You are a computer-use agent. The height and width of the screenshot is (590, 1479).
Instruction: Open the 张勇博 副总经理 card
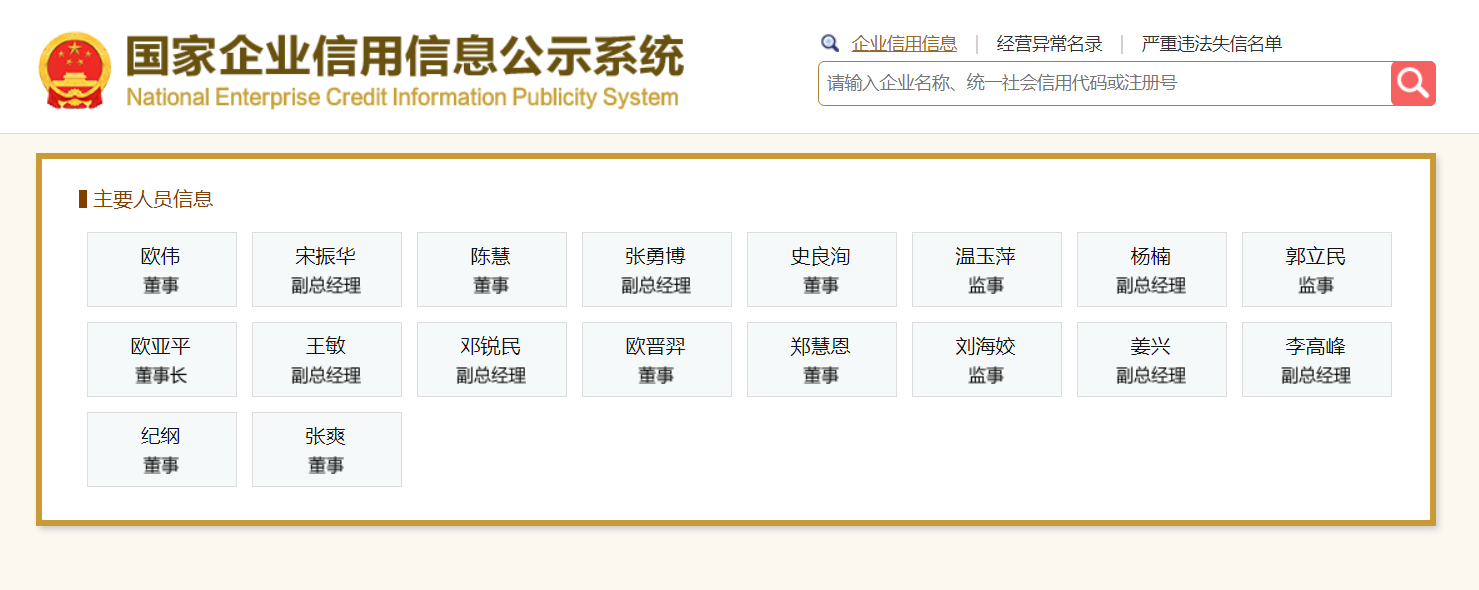pos(657,270)
